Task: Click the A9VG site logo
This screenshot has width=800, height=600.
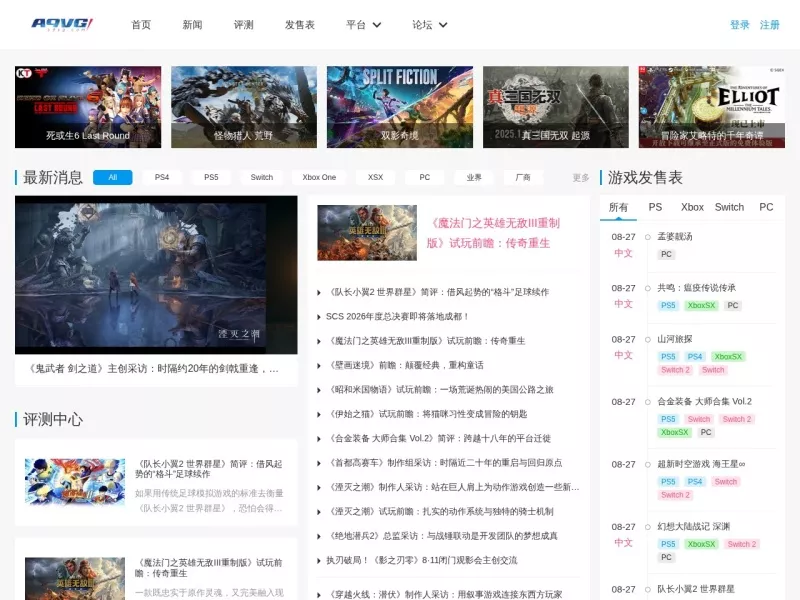Action: (62, 24)
